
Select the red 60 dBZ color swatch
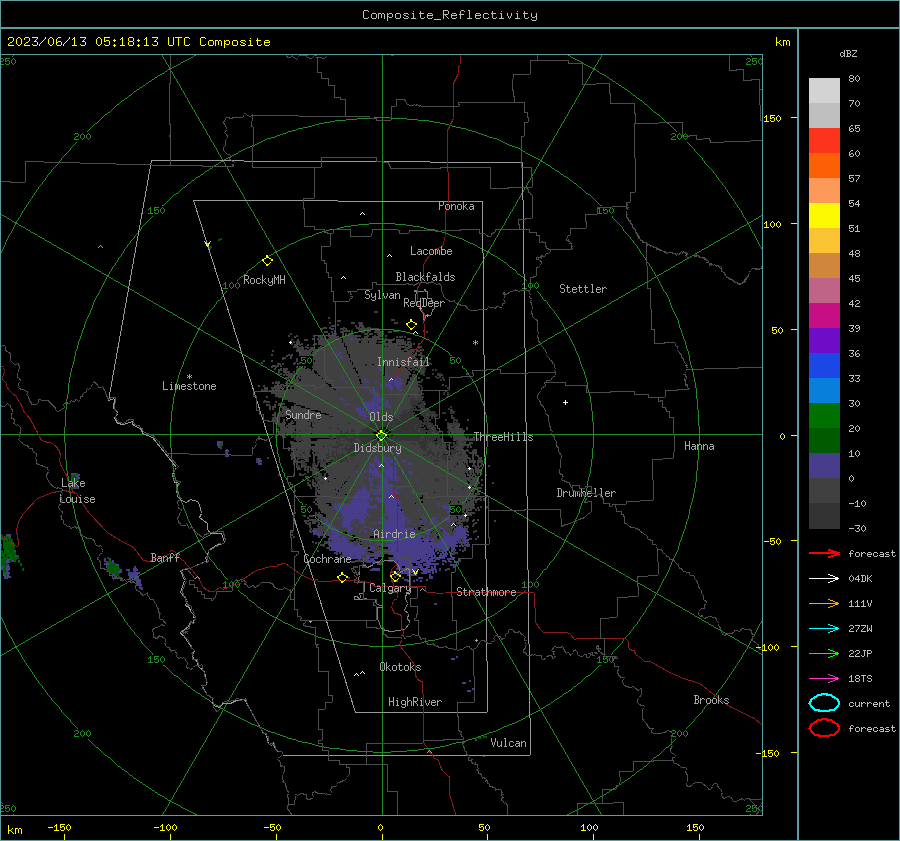824,140
